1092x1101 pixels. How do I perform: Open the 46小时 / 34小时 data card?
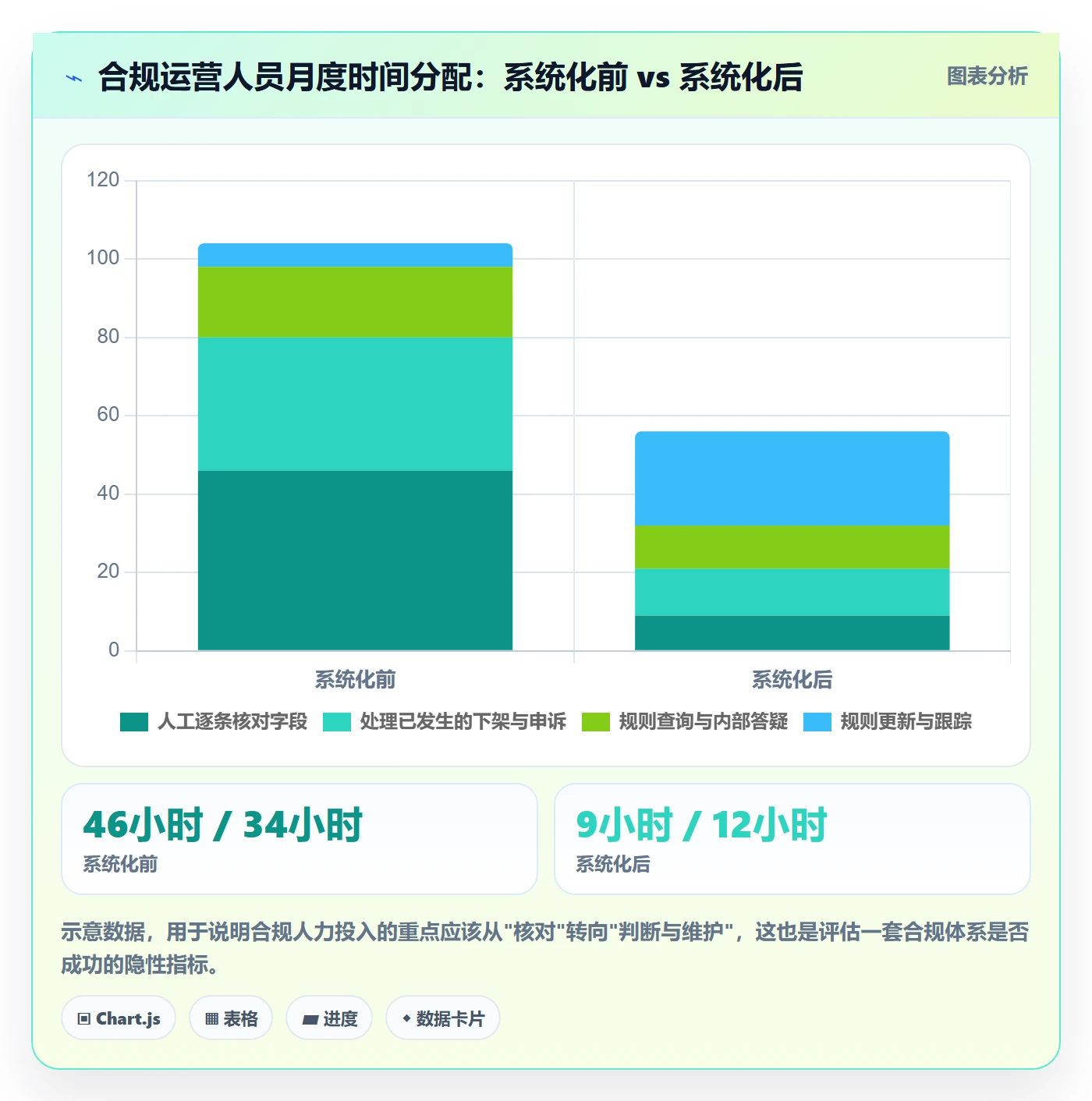point(300,839)
